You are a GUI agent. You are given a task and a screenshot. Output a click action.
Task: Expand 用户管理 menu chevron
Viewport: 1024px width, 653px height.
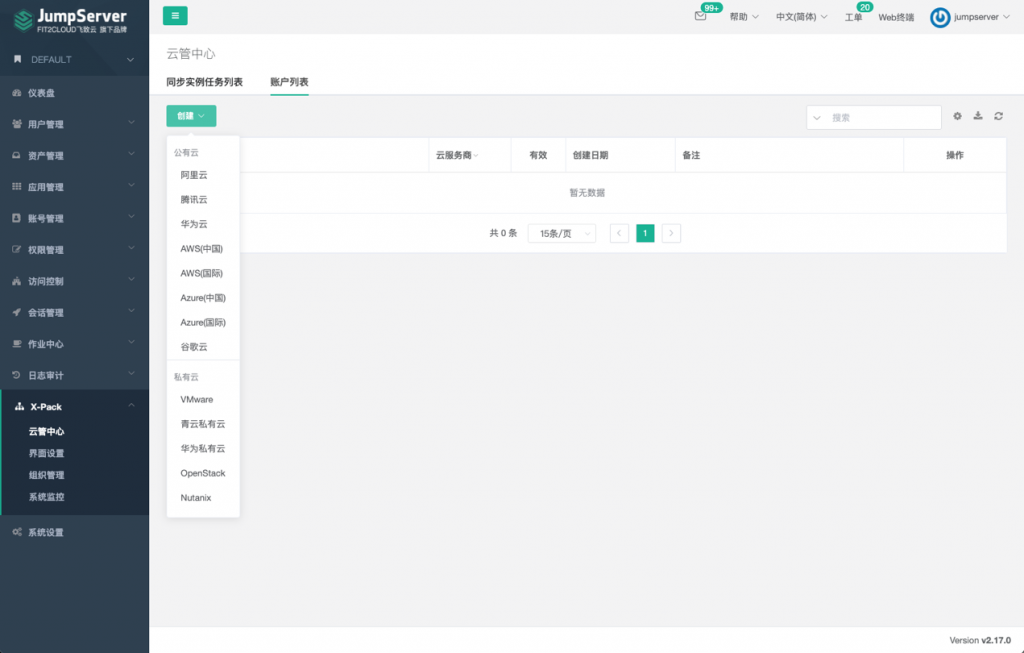pos(131,123)
